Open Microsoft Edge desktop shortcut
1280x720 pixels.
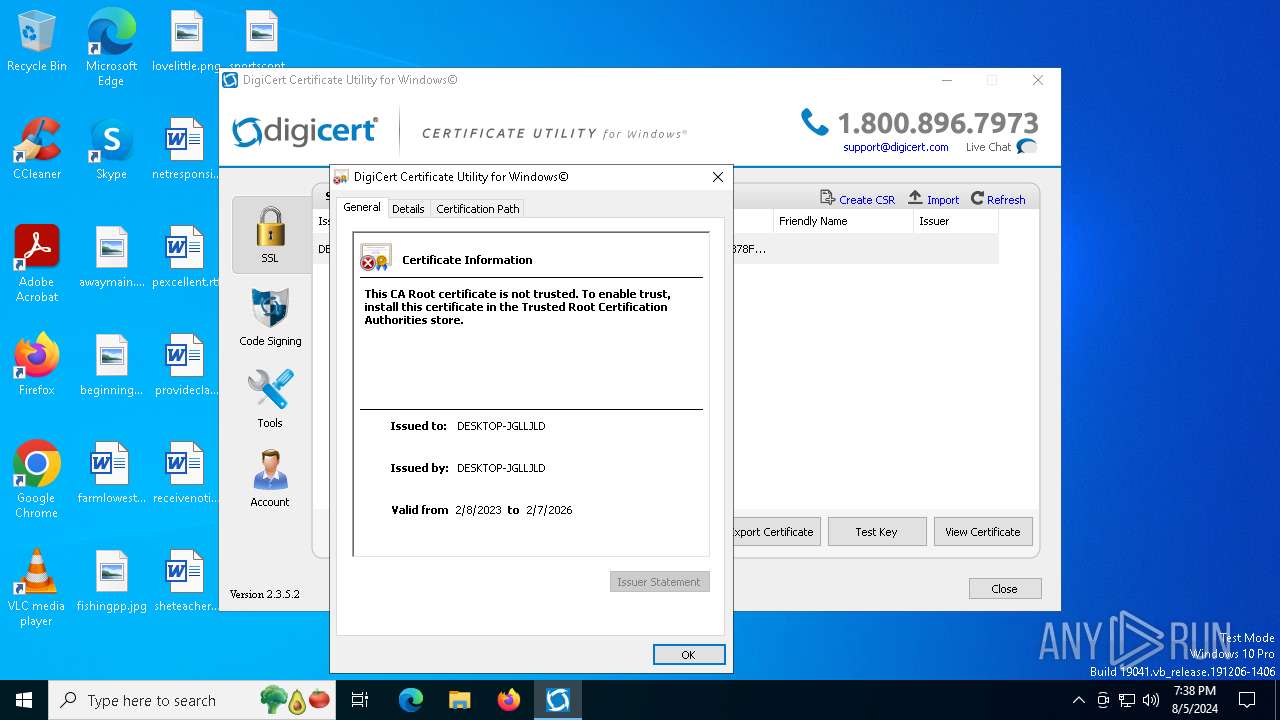[x=111, y=47]
